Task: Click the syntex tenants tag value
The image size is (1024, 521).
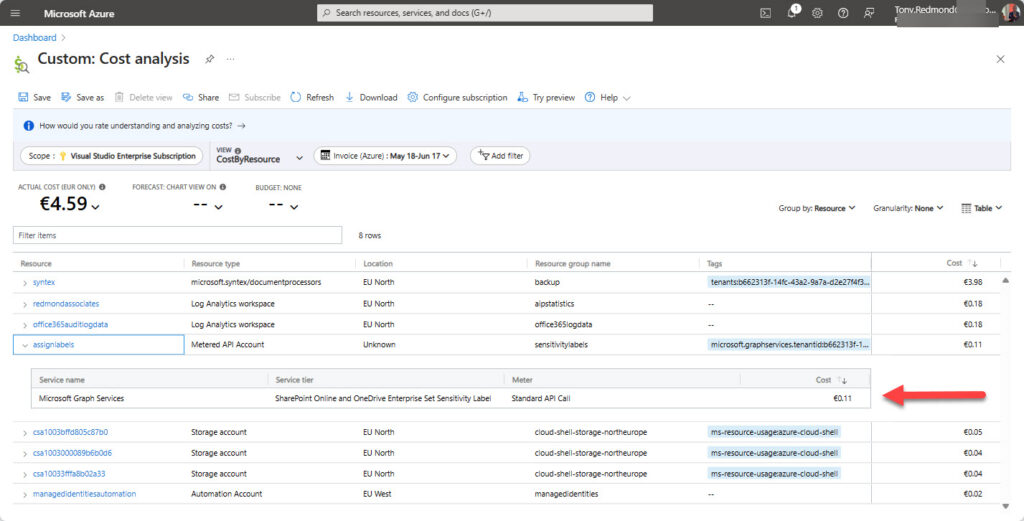Action: 789,282
